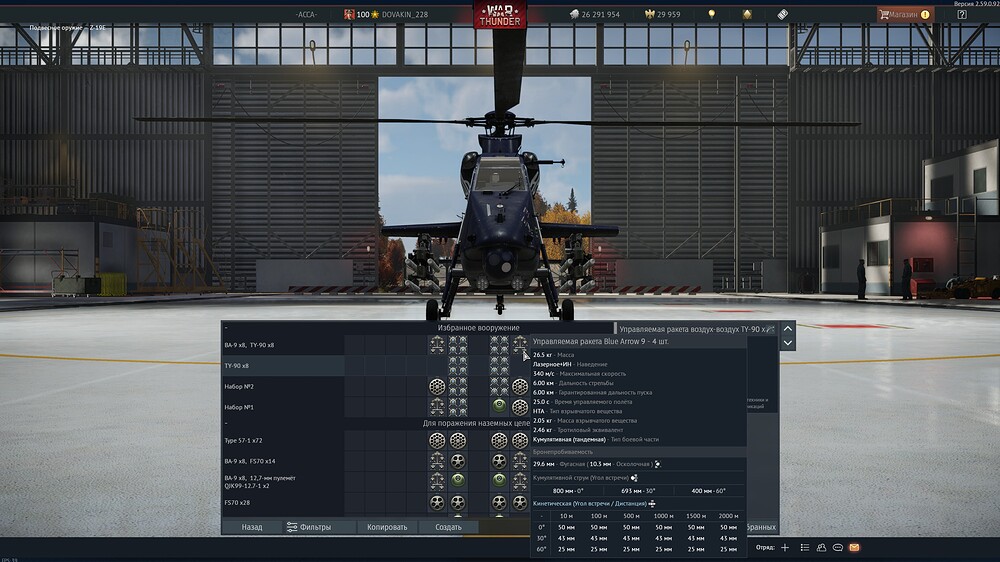The image size is (1000, 562).
Task: Select outer right BA-9 in 'BA-9 x8, FS70 x14' row
Action: point(520,461)
